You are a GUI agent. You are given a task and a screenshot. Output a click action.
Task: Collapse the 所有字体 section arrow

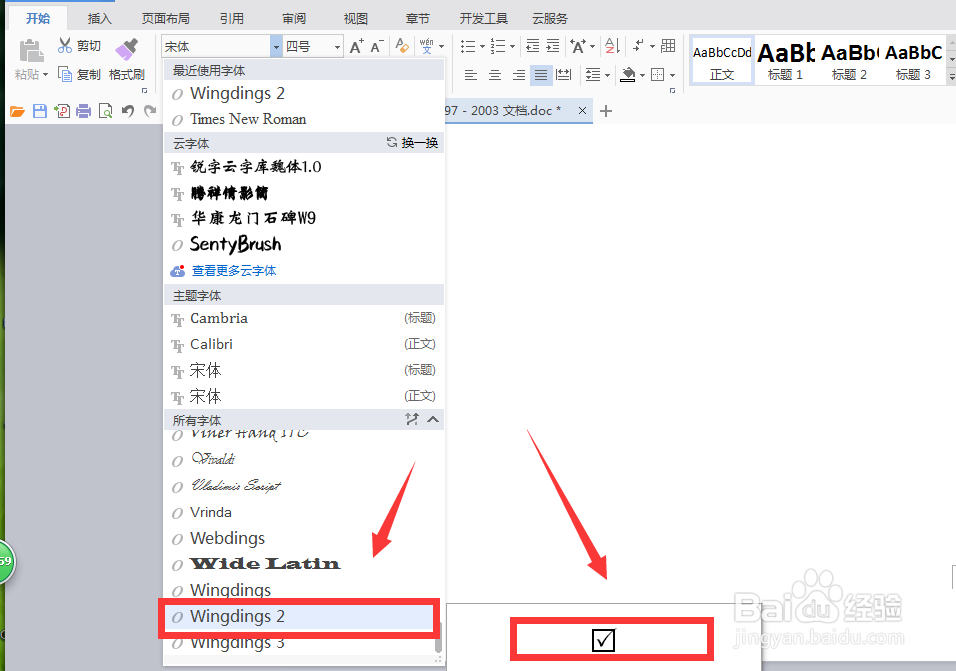coord(432,419)
